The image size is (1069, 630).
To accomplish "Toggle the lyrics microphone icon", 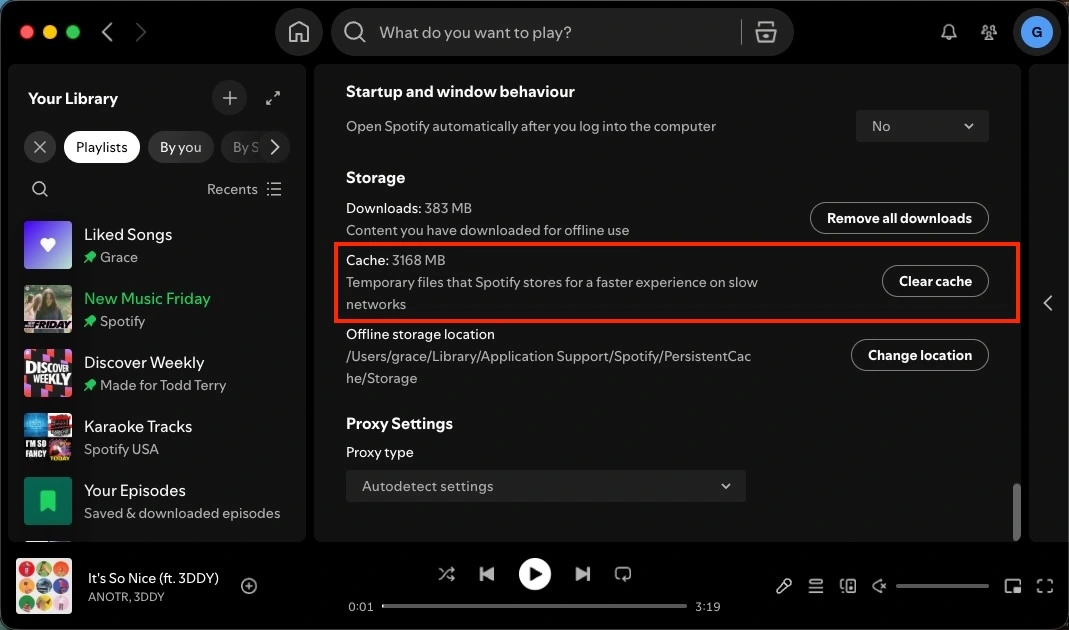I will pos(783,586).
